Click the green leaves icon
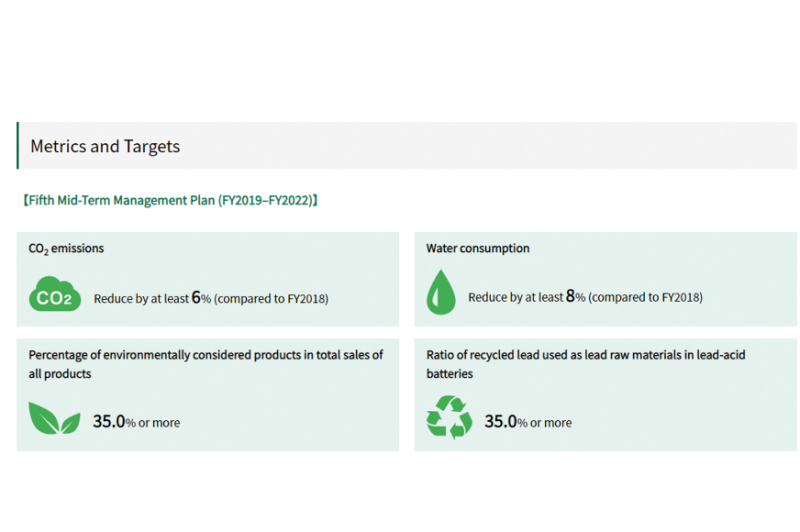The image size is (800, 532). [x=54, y=419]
